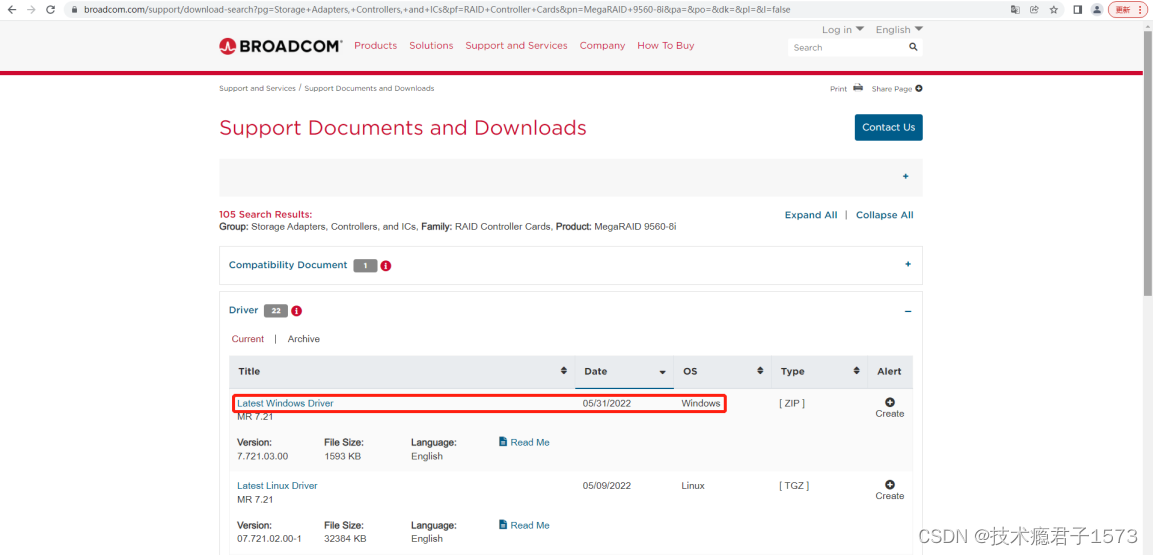The width and height of the screenshot is (1153, 555).
Task: Click the Driver section title
Action: coord(243,310)
